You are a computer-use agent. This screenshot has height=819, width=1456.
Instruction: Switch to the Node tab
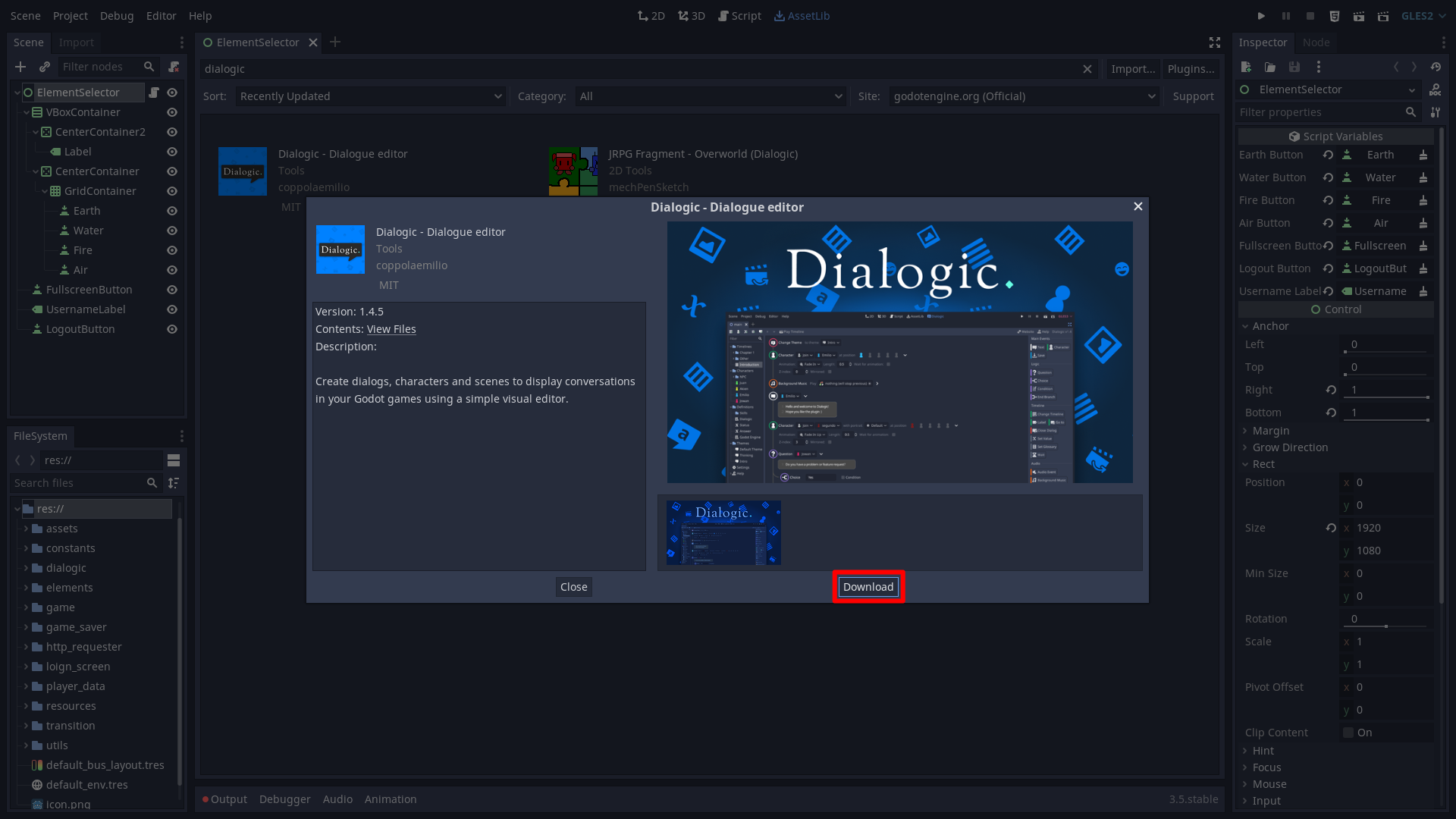pos(1316,42)
